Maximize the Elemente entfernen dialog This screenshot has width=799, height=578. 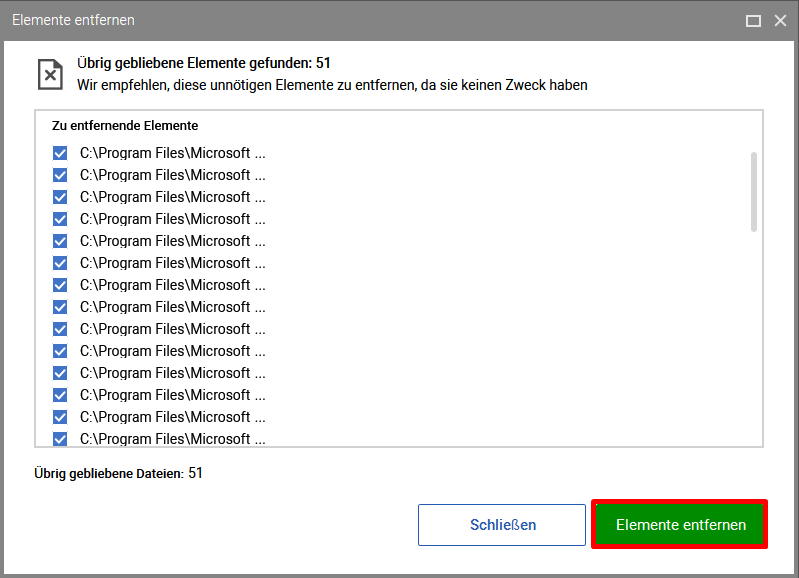[x=753, y=20]
